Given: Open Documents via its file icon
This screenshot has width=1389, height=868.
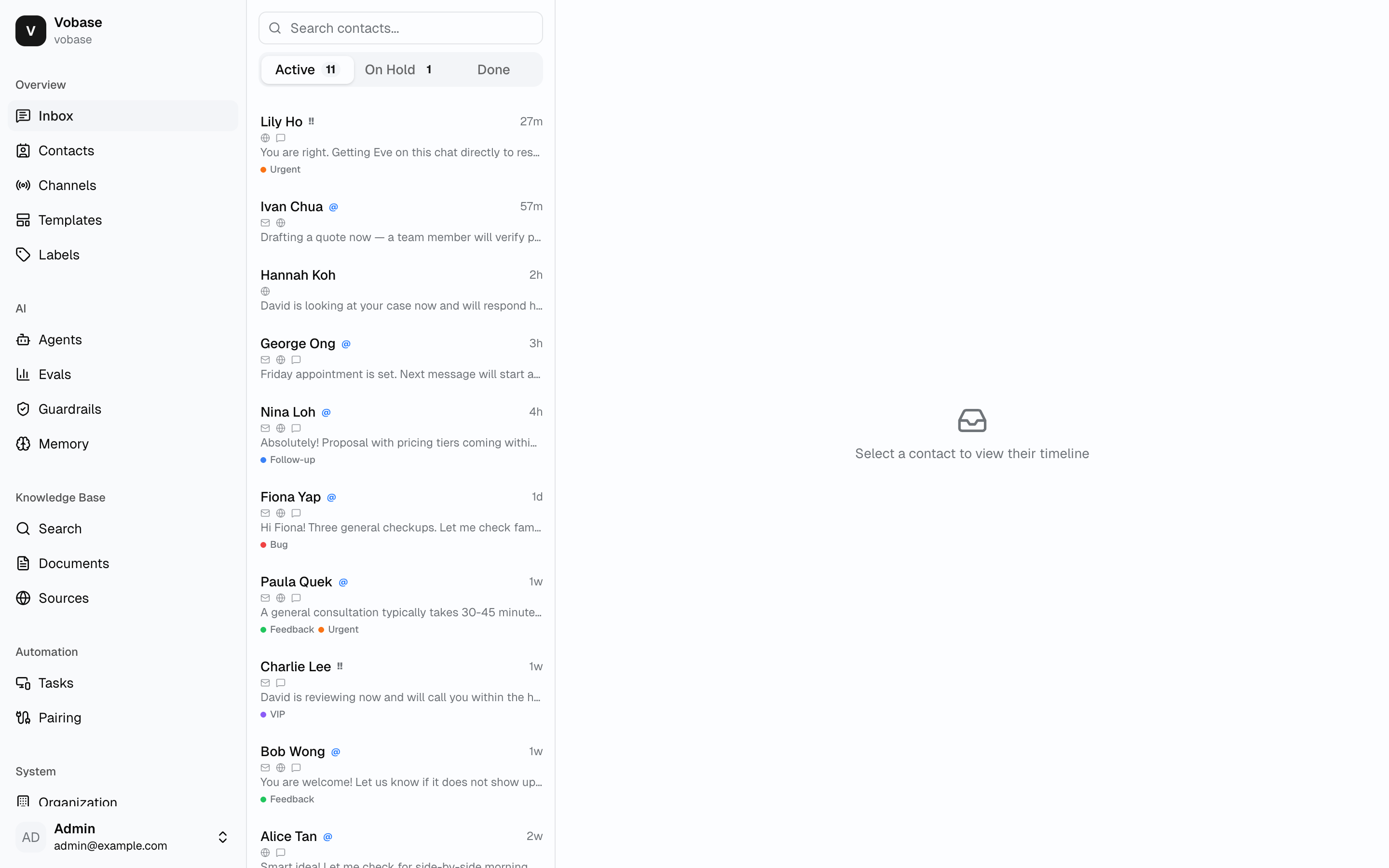Looking at the screenshot, I should coord(23,563).
